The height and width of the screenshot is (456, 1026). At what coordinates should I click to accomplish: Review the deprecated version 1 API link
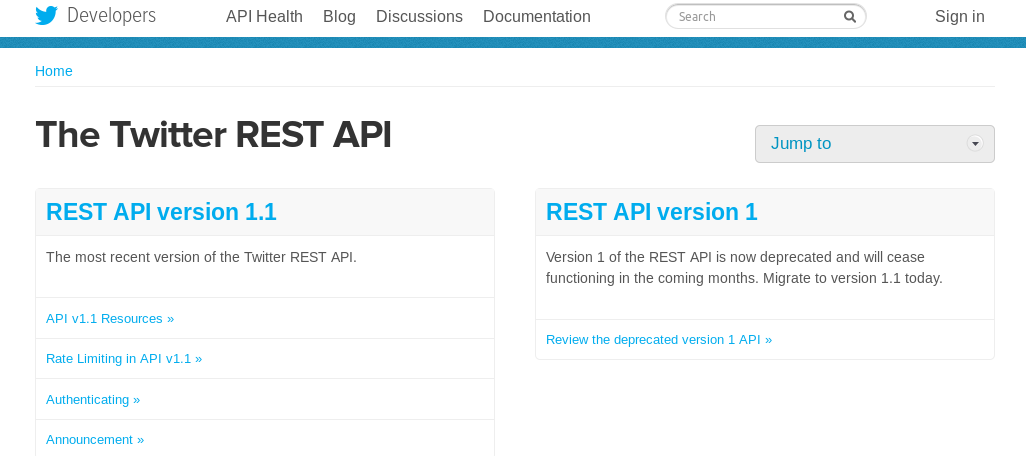point(659,340)
